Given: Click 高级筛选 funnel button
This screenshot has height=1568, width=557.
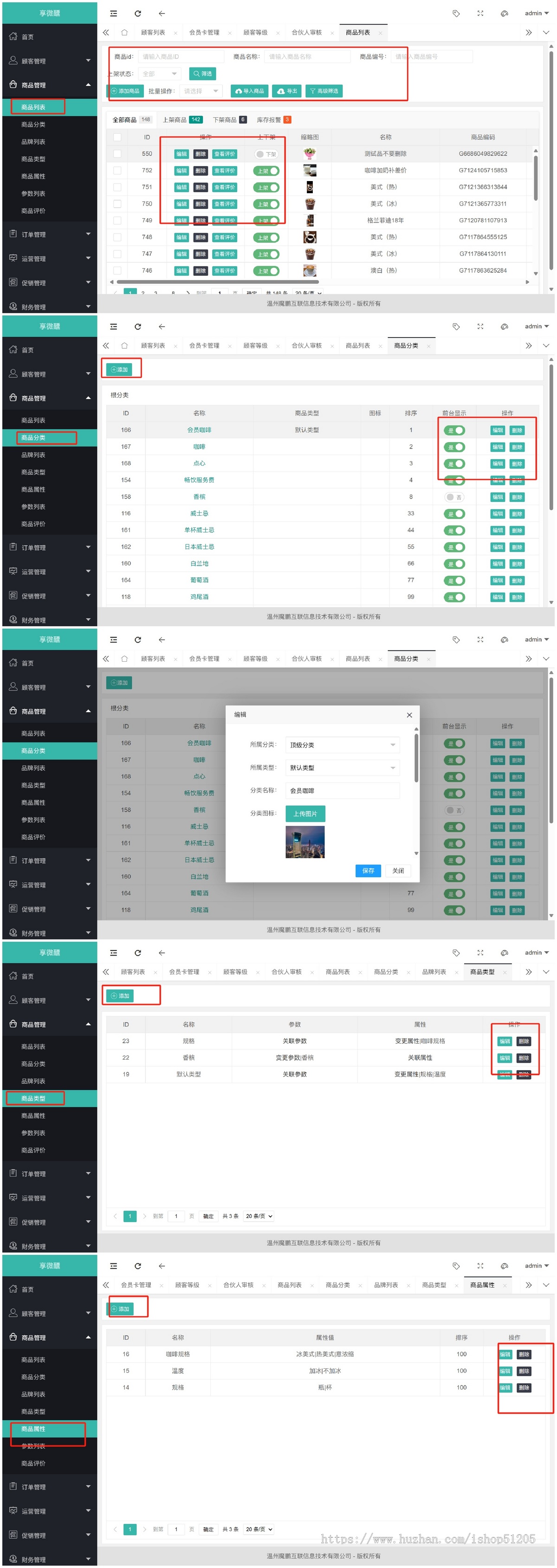Looking at the screenshot, I should coord(324,91).
